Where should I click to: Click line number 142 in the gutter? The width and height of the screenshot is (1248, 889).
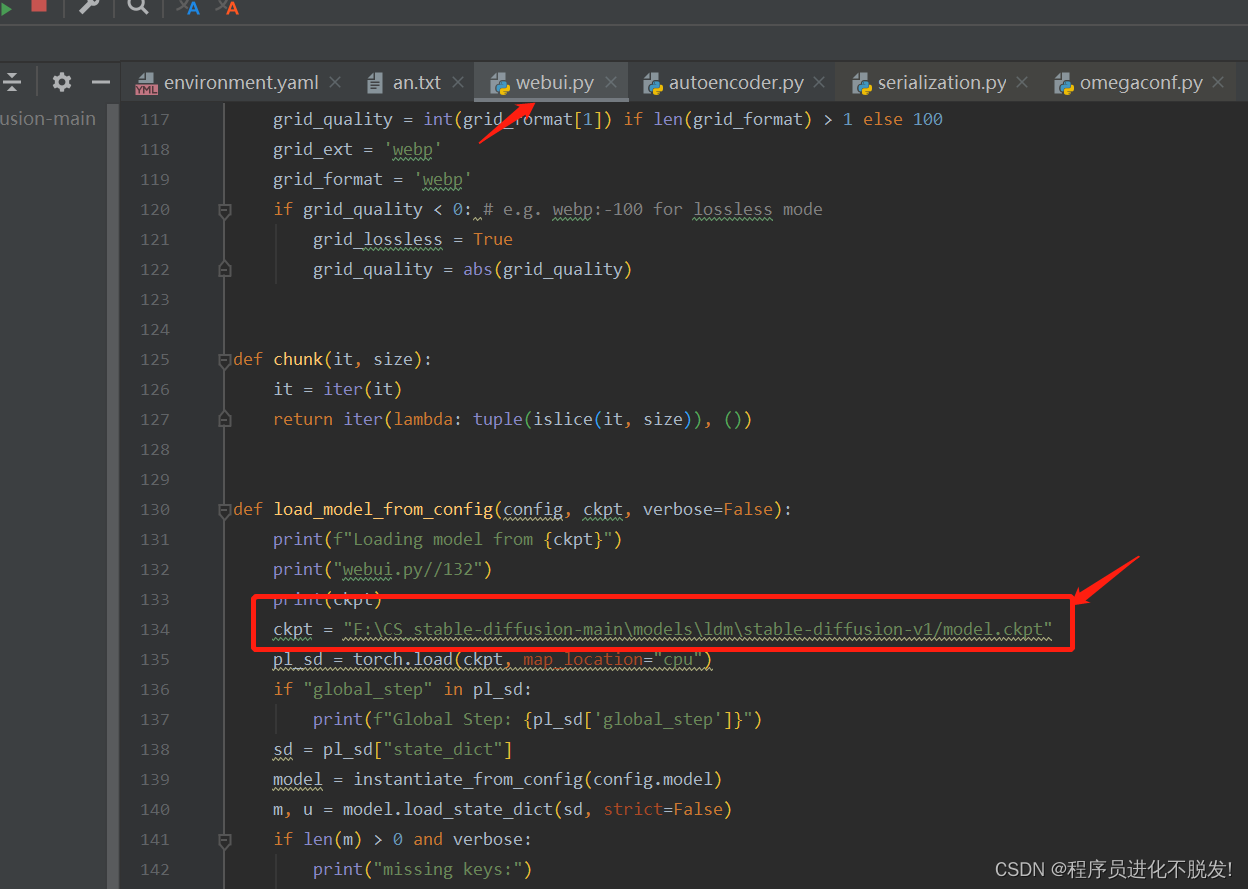coord(154,869)
